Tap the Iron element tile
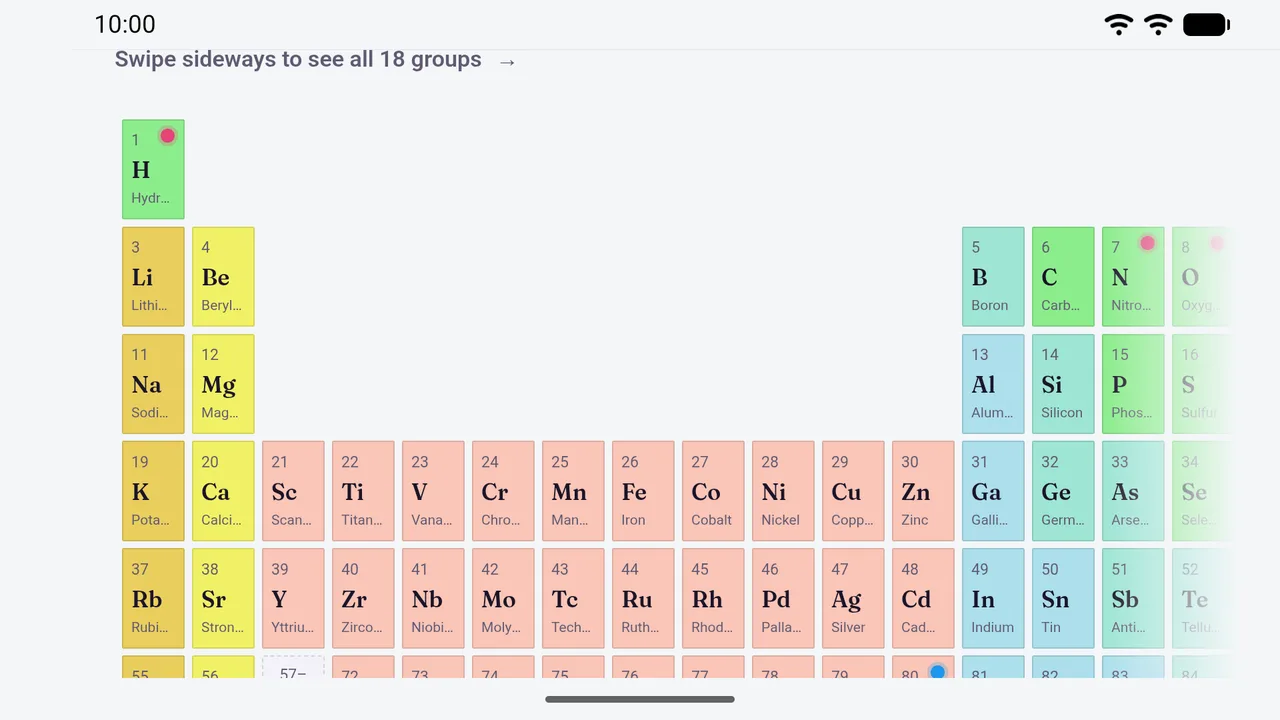This screenshot has width=1280, height=720. 643,491
